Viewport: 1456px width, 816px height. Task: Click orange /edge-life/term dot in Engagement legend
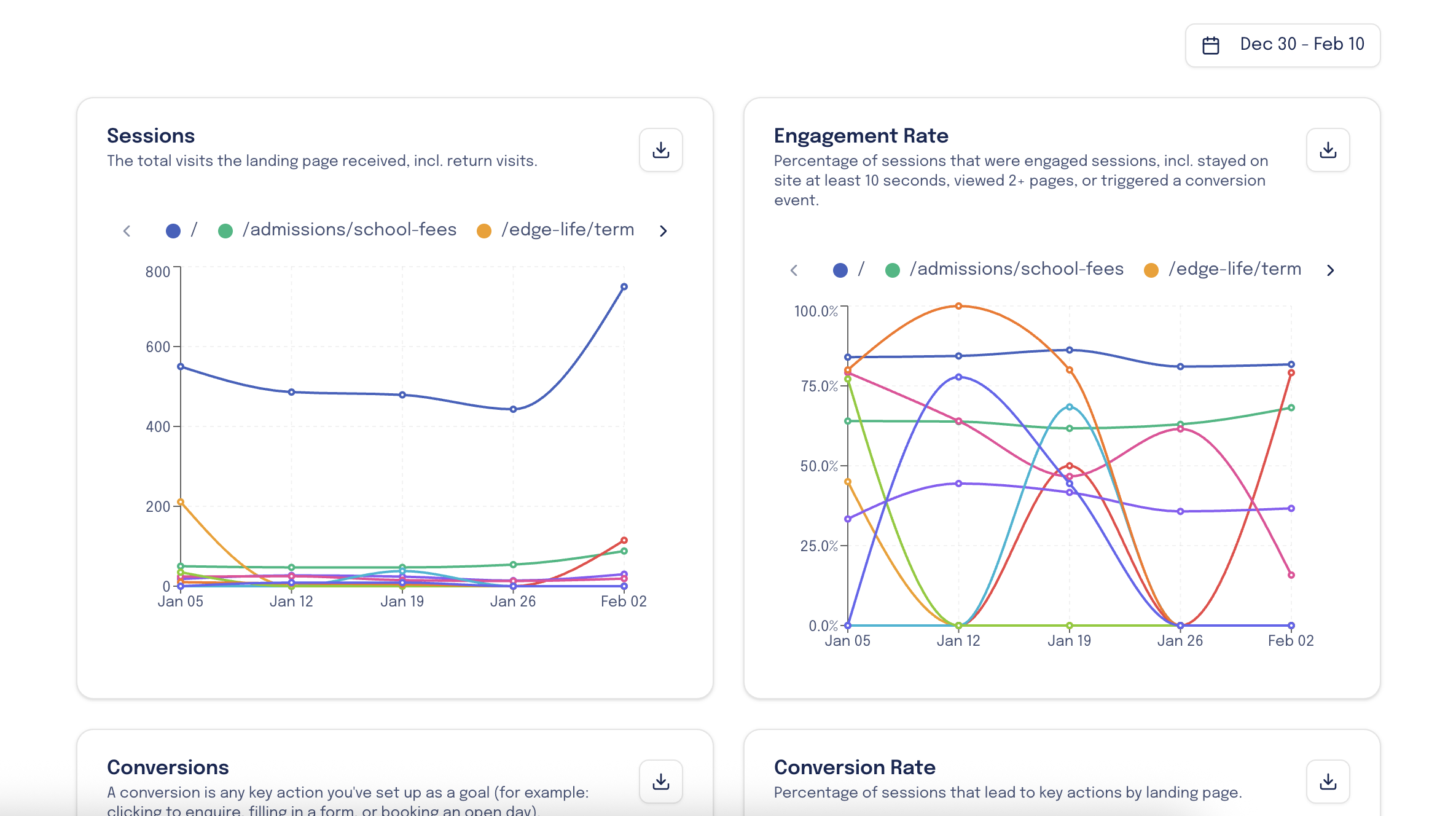click(x=1151, y=270)
